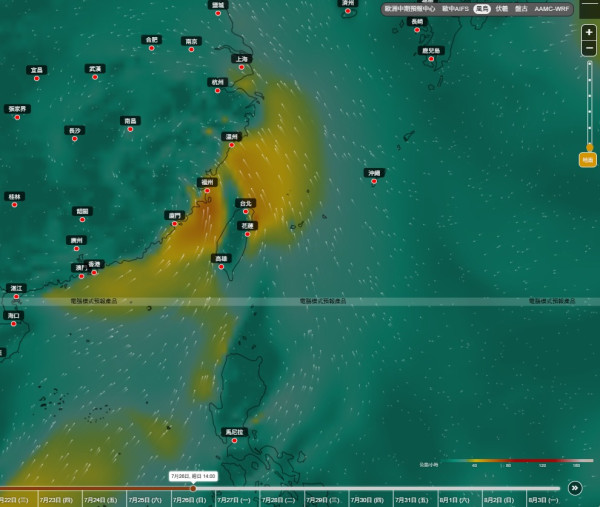
Task: Click the red marker for 台北
Action: (246, 212)
